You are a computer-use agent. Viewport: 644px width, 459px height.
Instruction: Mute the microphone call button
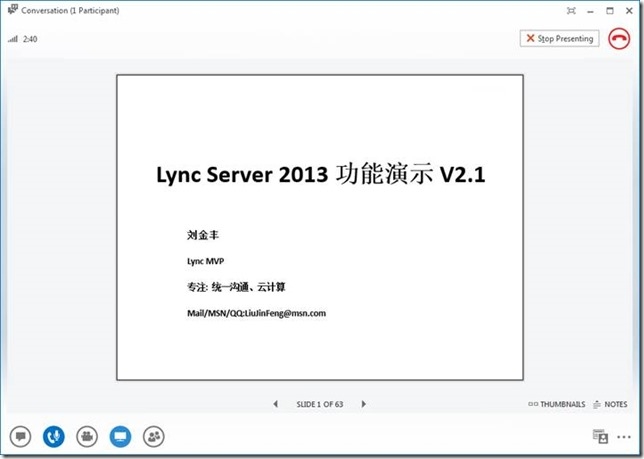pyautogui.click(x=54, y=436)
